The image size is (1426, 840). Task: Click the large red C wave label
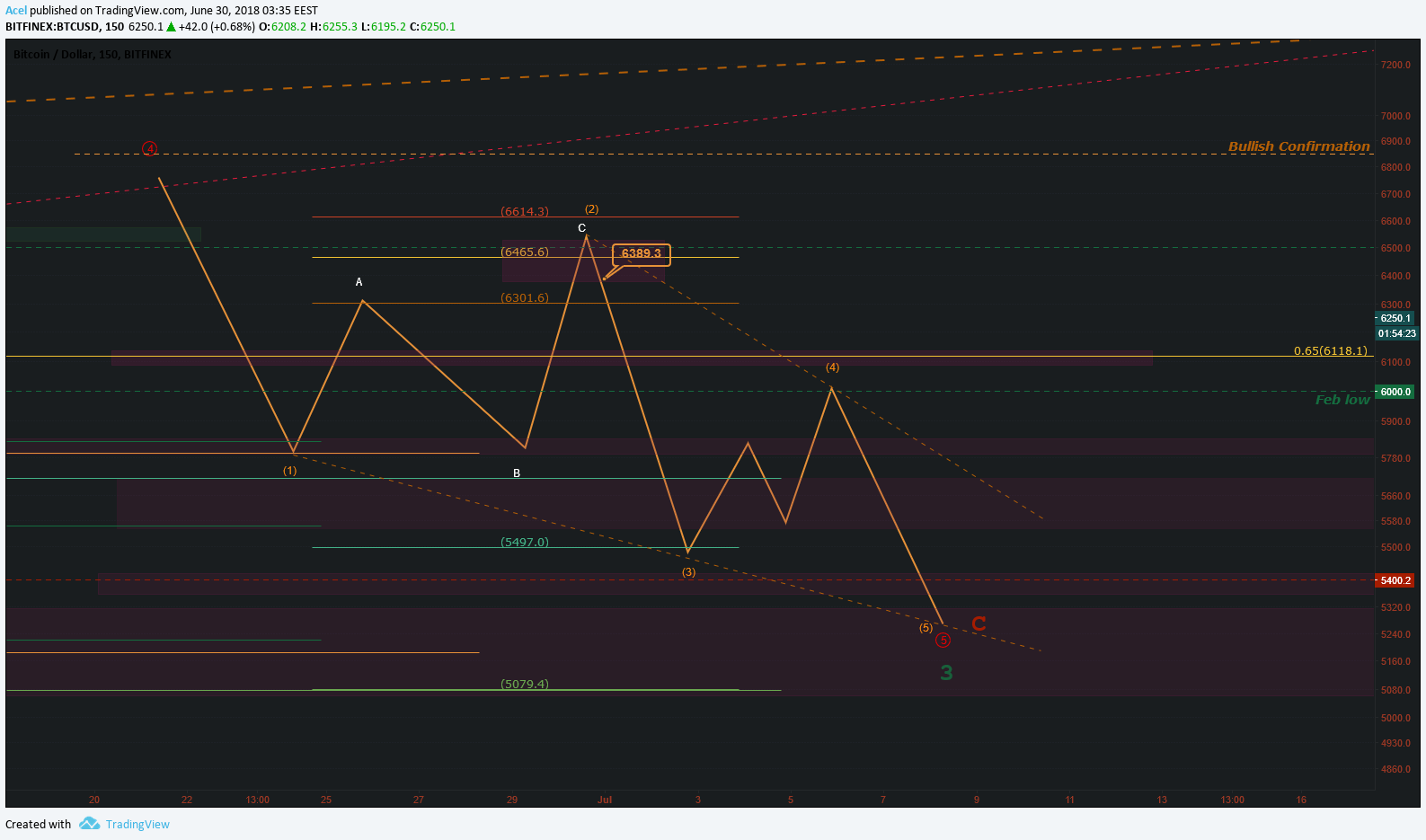(x=979, y=623)
